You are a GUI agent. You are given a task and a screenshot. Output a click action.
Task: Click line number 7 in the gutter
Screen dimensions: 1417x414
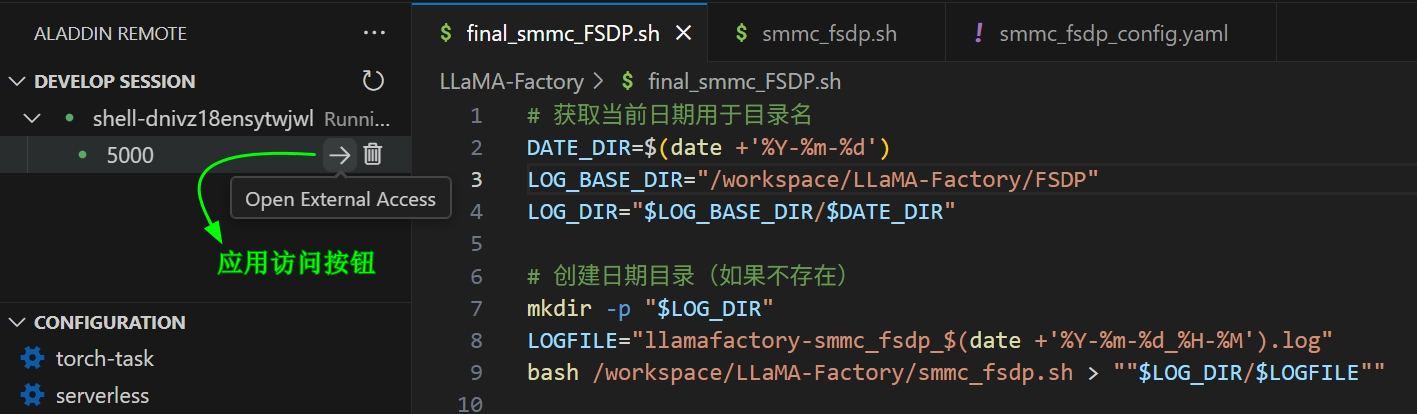pos(475,307)
